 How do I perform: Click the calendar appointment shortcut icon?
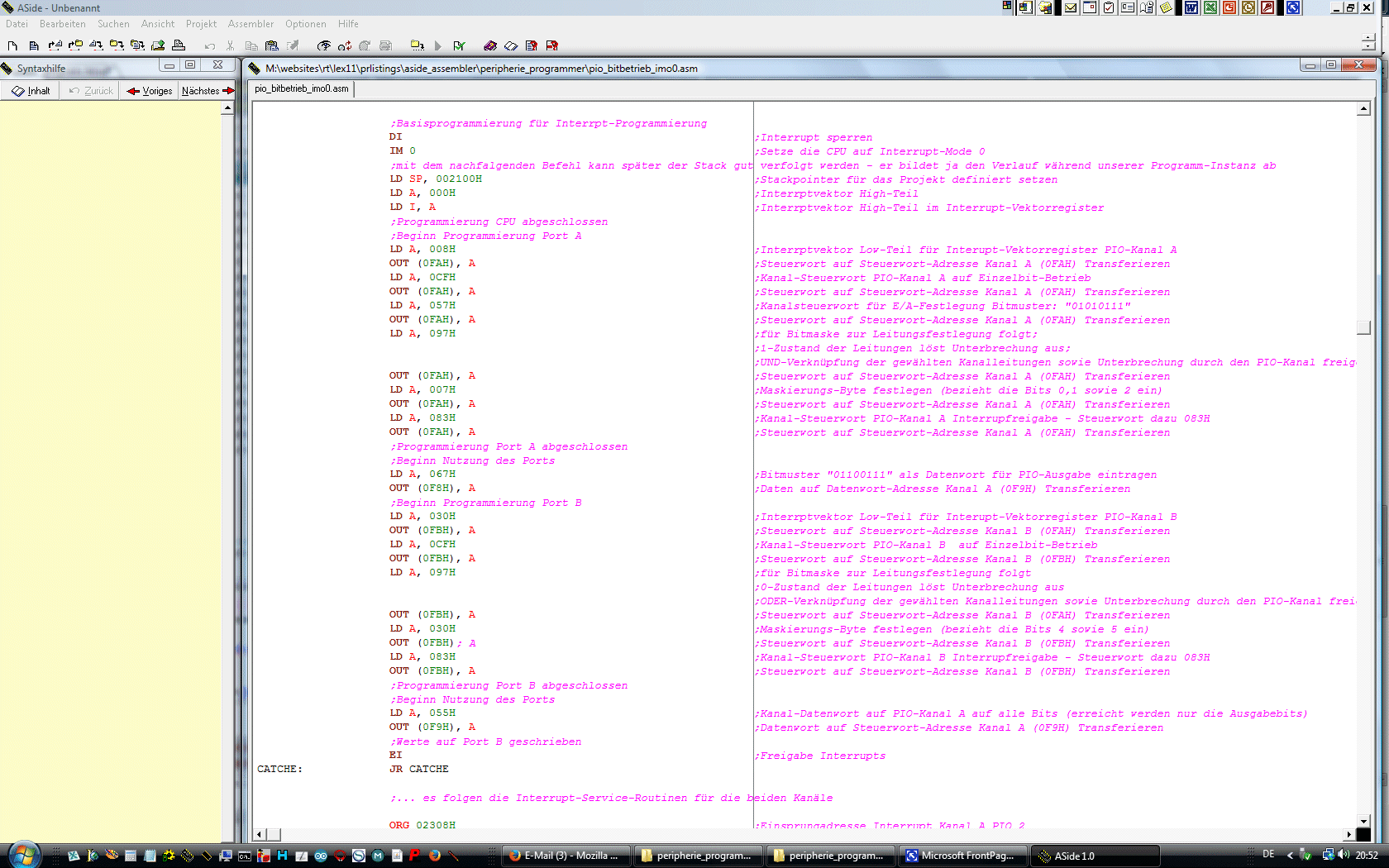coord(1090,7)
